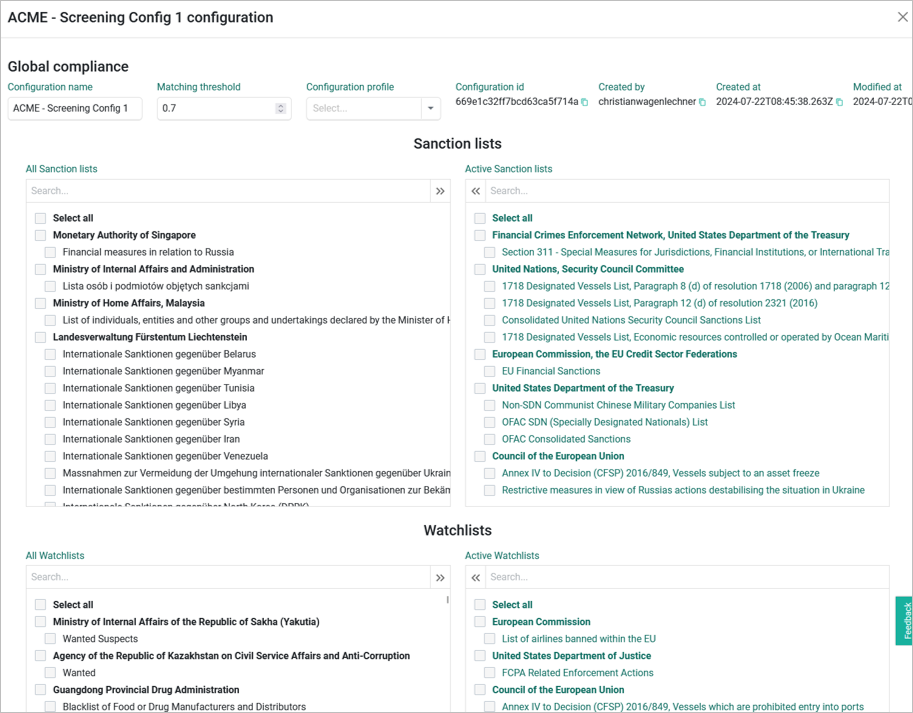Close the configuration dialog
Screen dimensions: 913x713
[903, 17]
